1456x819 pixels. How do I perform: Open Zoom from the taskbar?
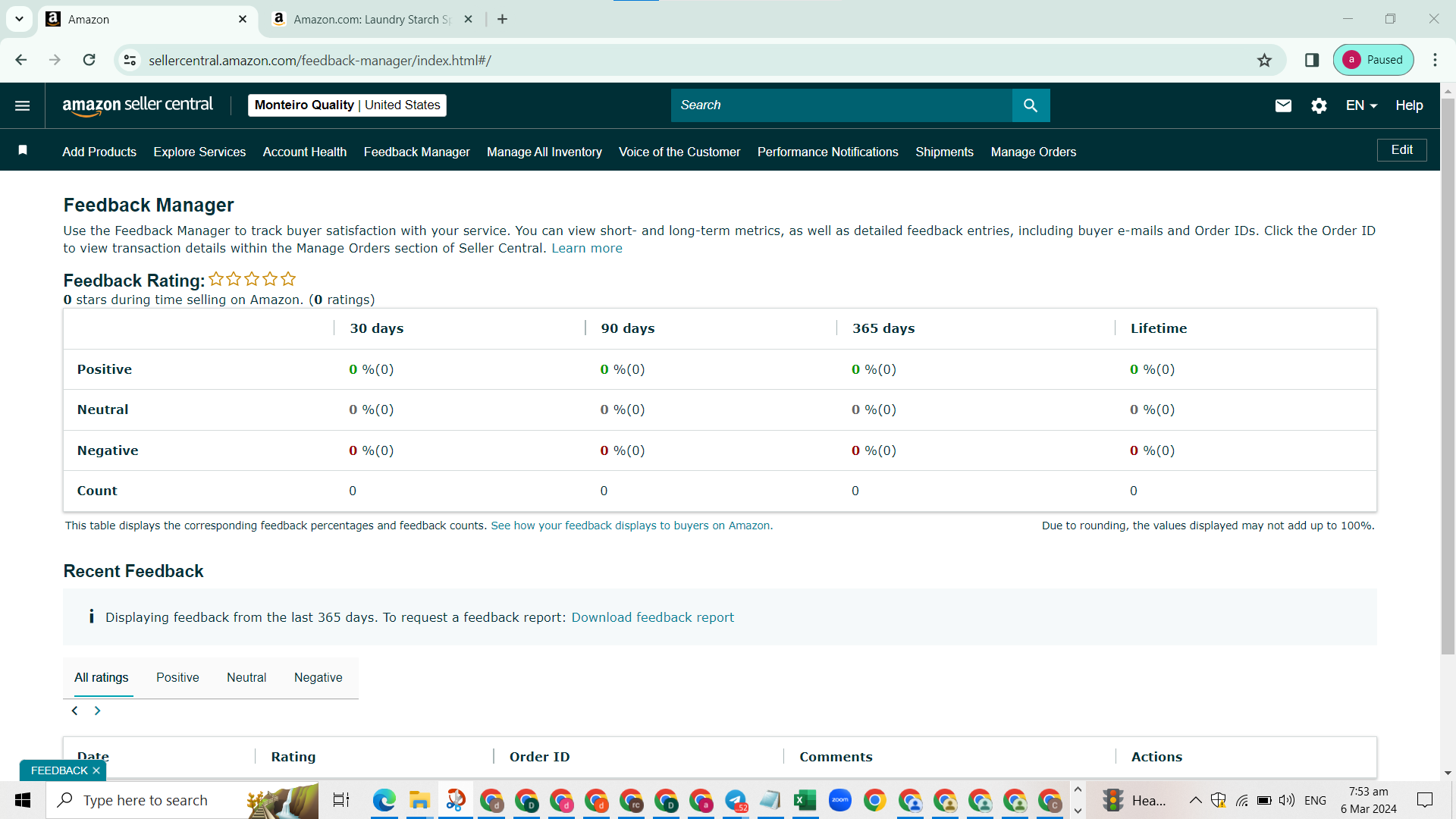tap(840, 800)
